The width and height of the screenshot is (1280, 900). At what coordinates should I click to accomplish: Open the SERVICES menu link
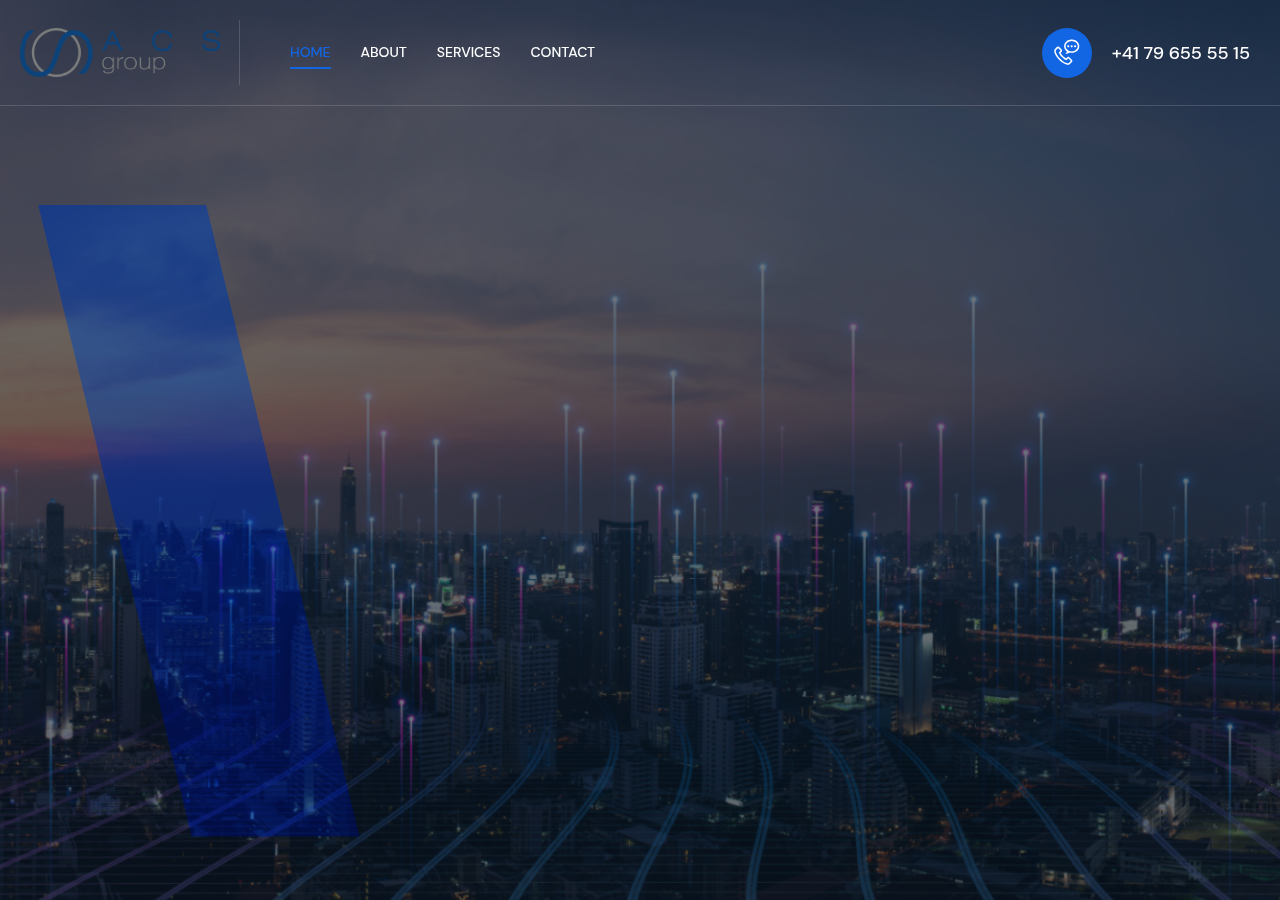(469, 52)
